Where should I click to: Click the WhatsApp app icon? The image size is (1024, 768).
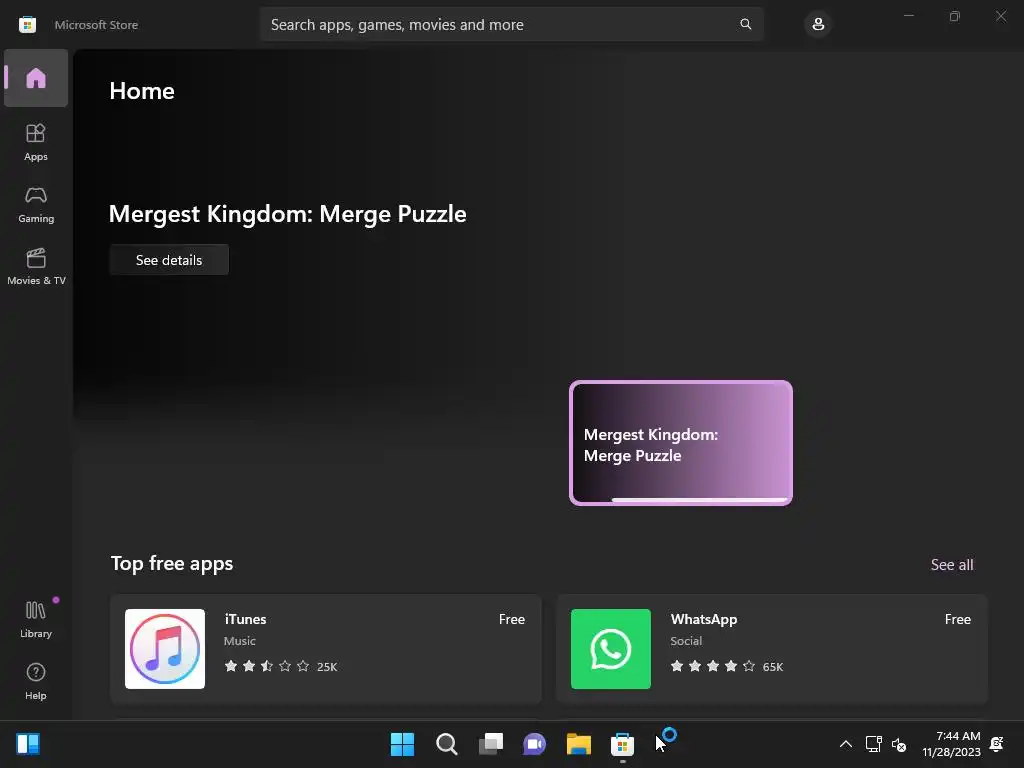pyautogui.click(x=611, y=648)
